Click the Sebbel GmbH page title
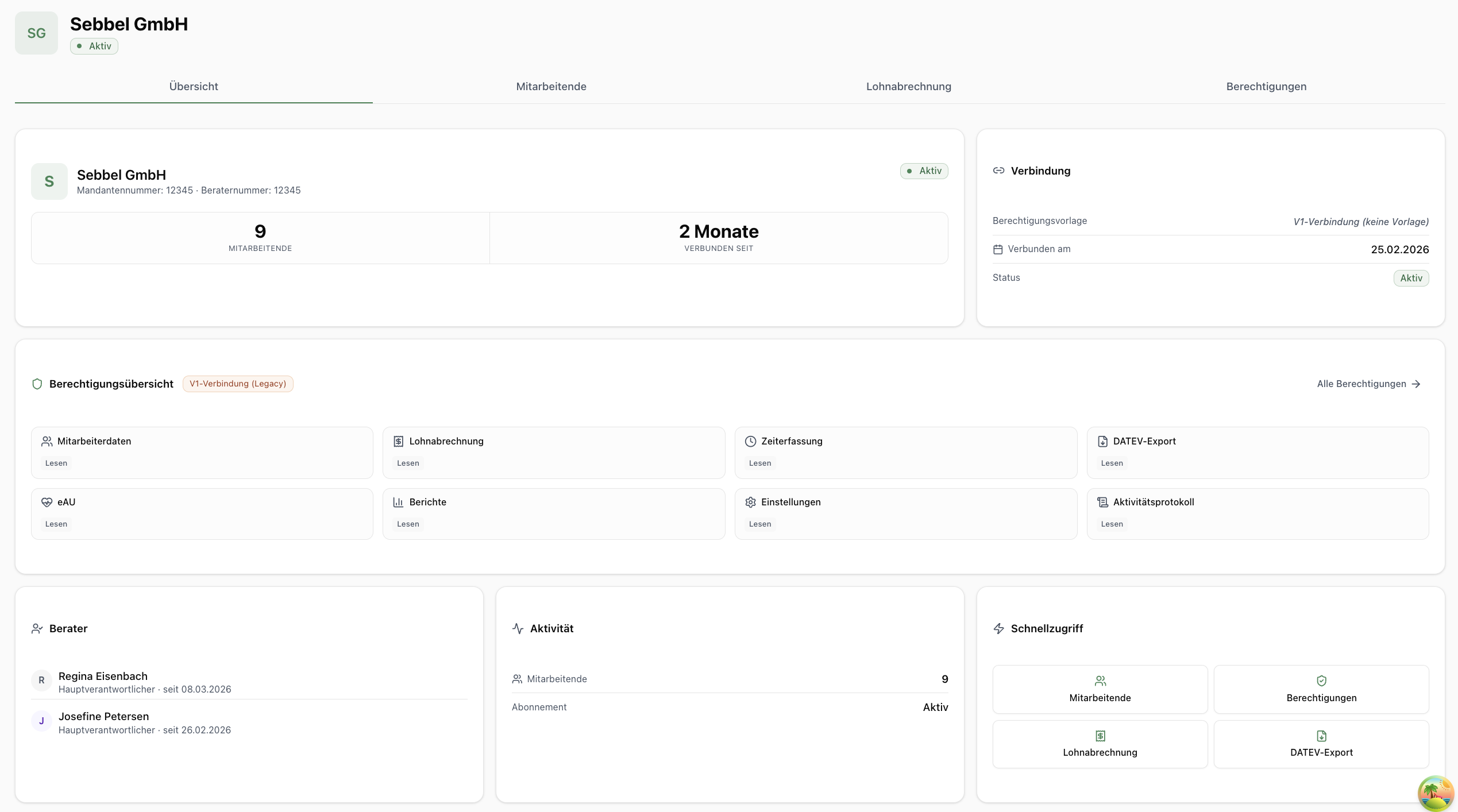Image resolution: width=1458 pixels, height=812 pixels. (x=129, y=24)
